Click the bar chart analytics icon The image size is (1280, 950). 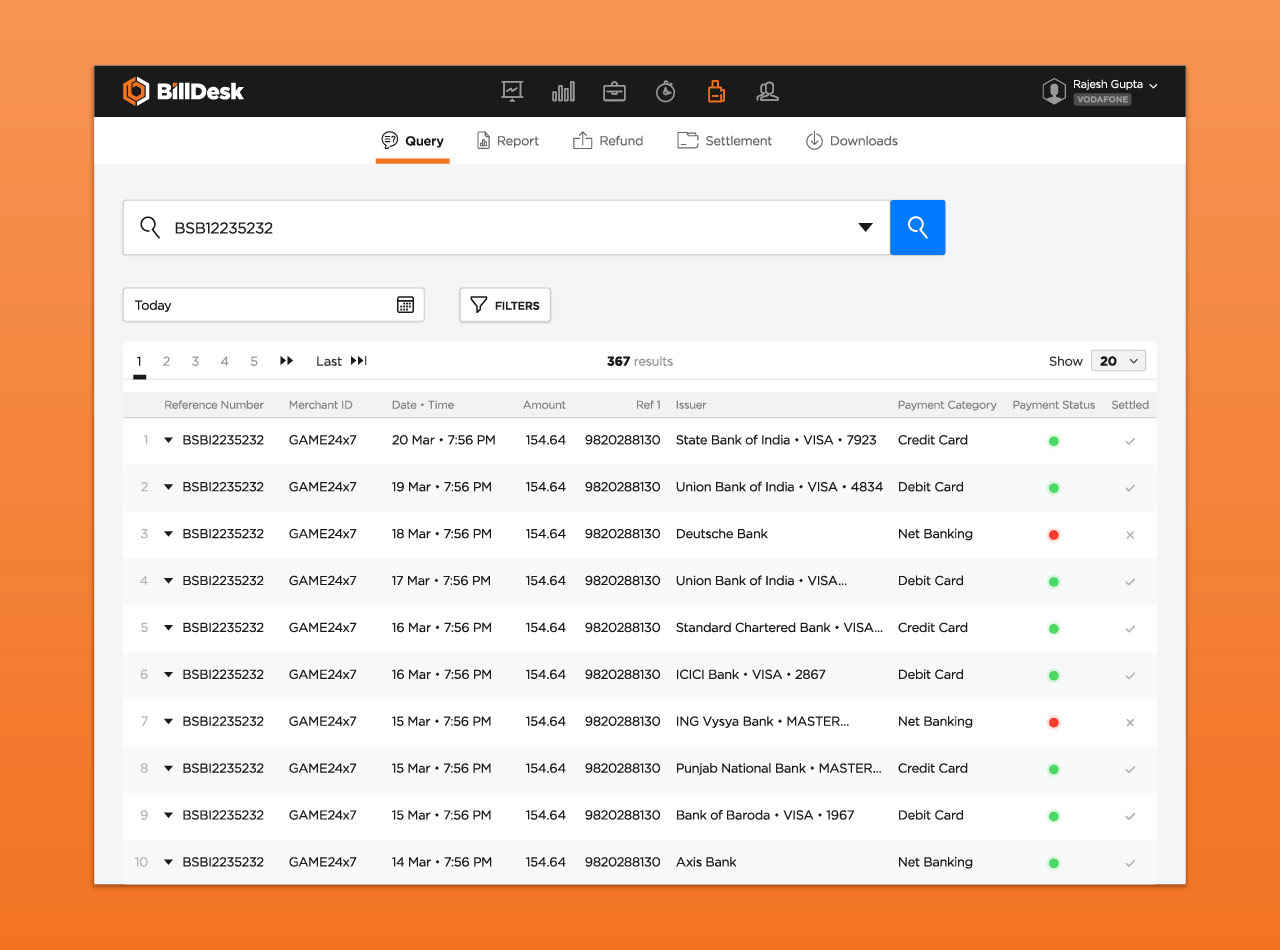[563, 92]
